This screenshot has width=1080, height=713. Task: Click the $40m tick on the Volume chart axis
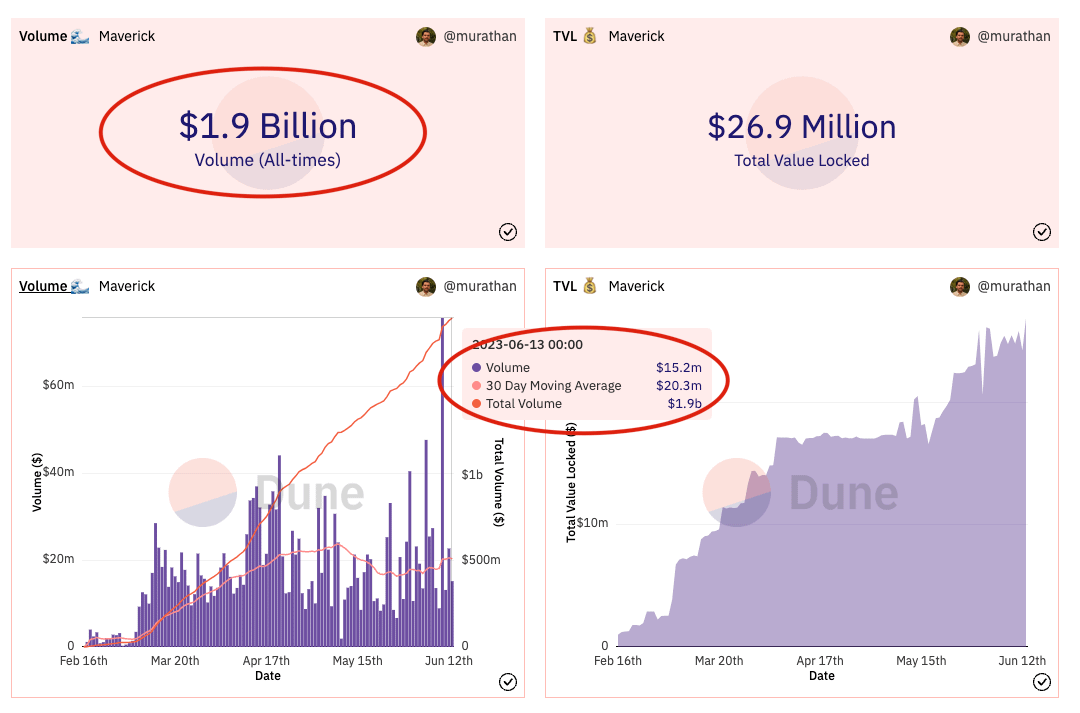tap(59, 472)
